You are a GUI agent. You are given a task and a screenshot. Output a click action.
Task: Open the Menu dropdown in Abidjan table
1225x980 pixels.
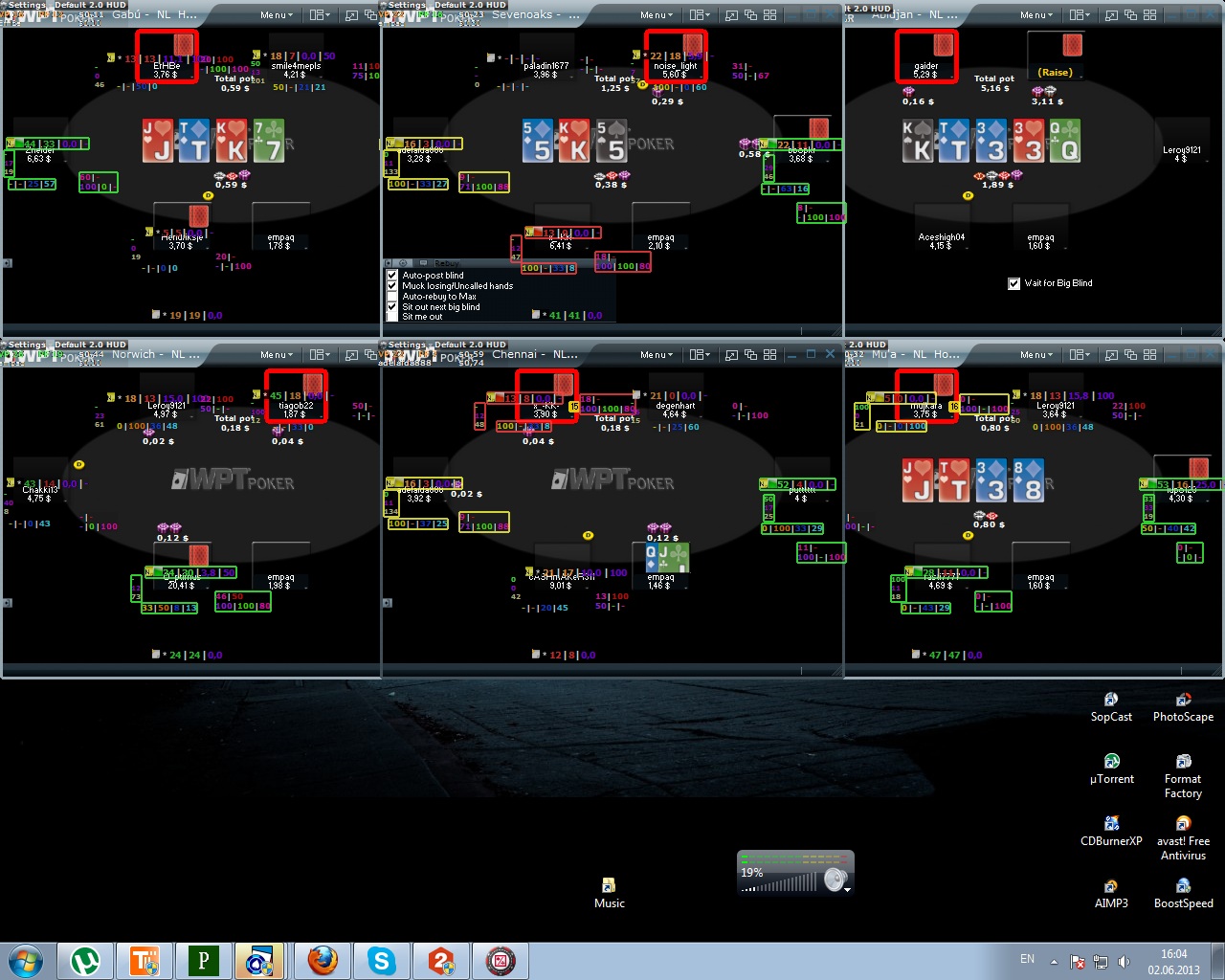(x=1036, y=15)
